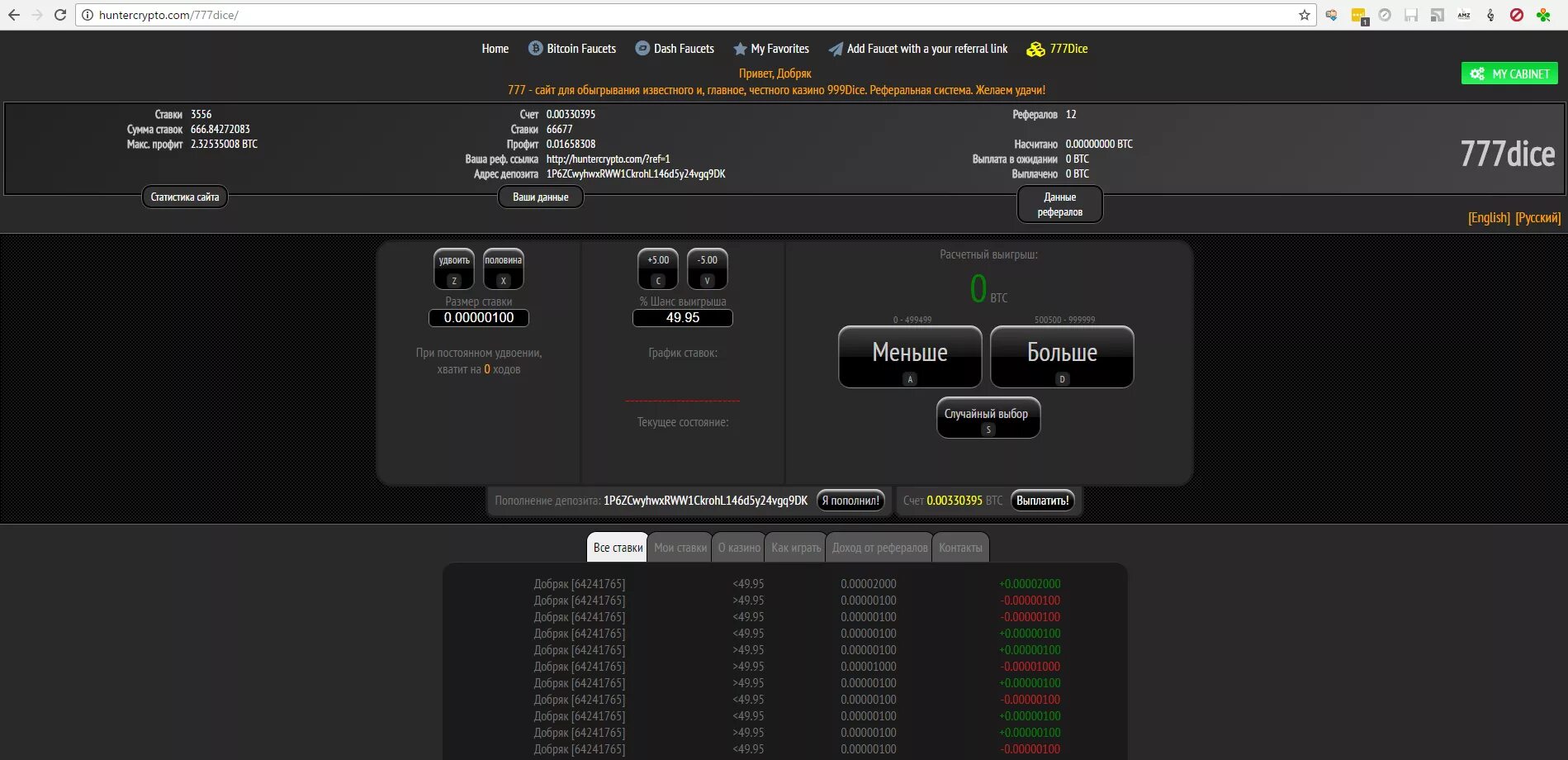Viewport: 1568px width, 760px height.
Task: Click the yellow 0.00330395 balance near Выплатить
Action: coord(955,501)
